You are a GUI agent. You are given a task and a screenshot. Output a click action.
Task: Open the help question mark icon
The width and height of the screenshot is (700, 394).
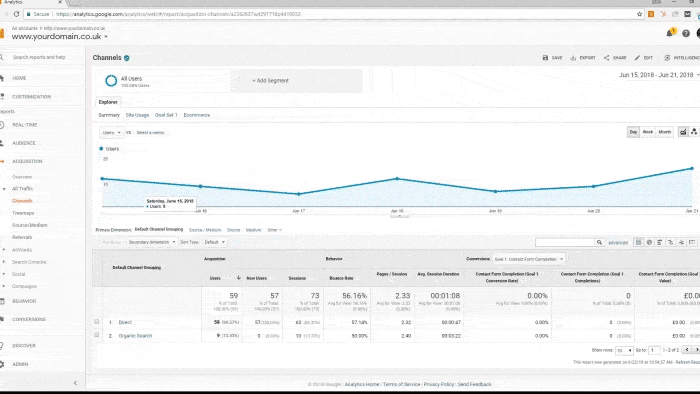(x=686, y=33)
